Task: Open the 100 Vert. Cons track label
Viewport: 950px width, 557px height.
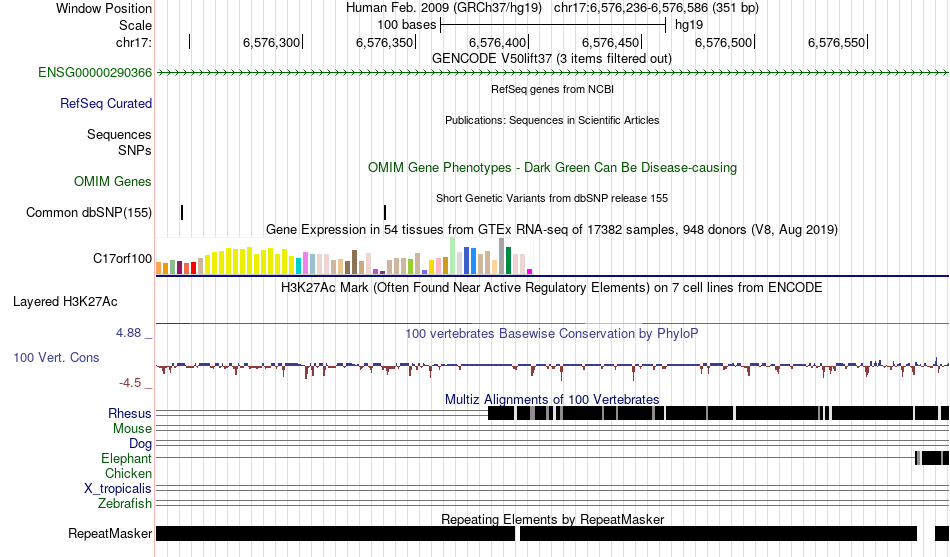Action: [56, 358]
